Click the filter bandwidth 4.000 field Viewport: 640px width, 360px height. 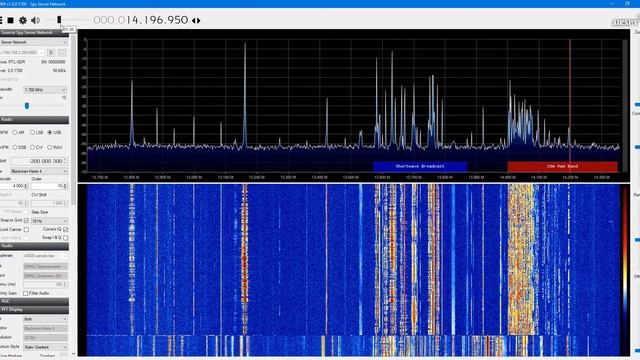14,186
